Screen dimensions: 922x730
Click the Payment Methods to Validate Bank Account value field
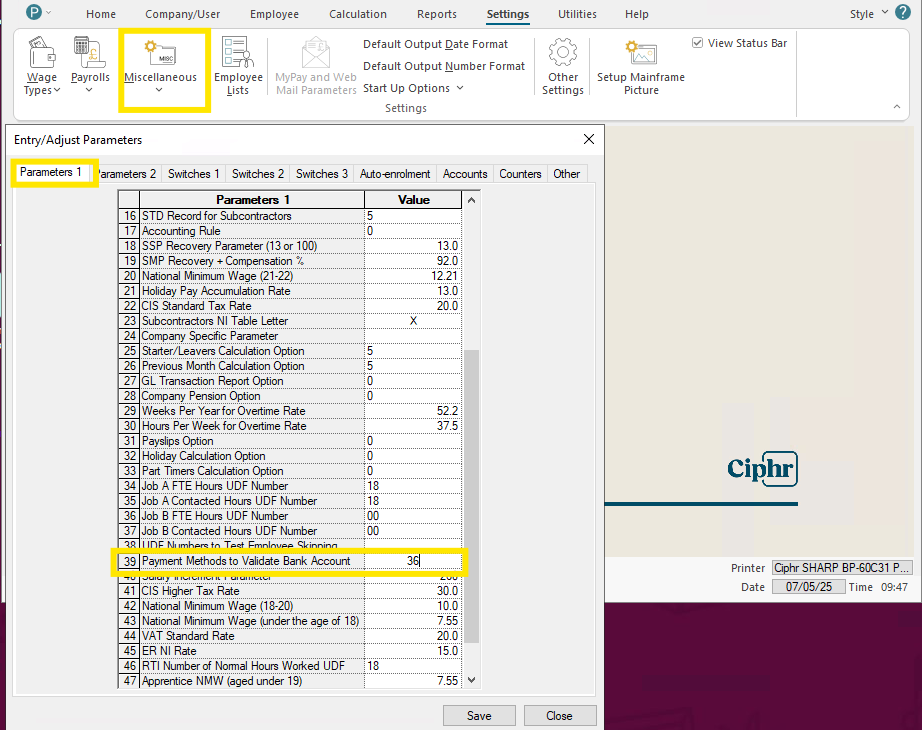coord(413,561)
